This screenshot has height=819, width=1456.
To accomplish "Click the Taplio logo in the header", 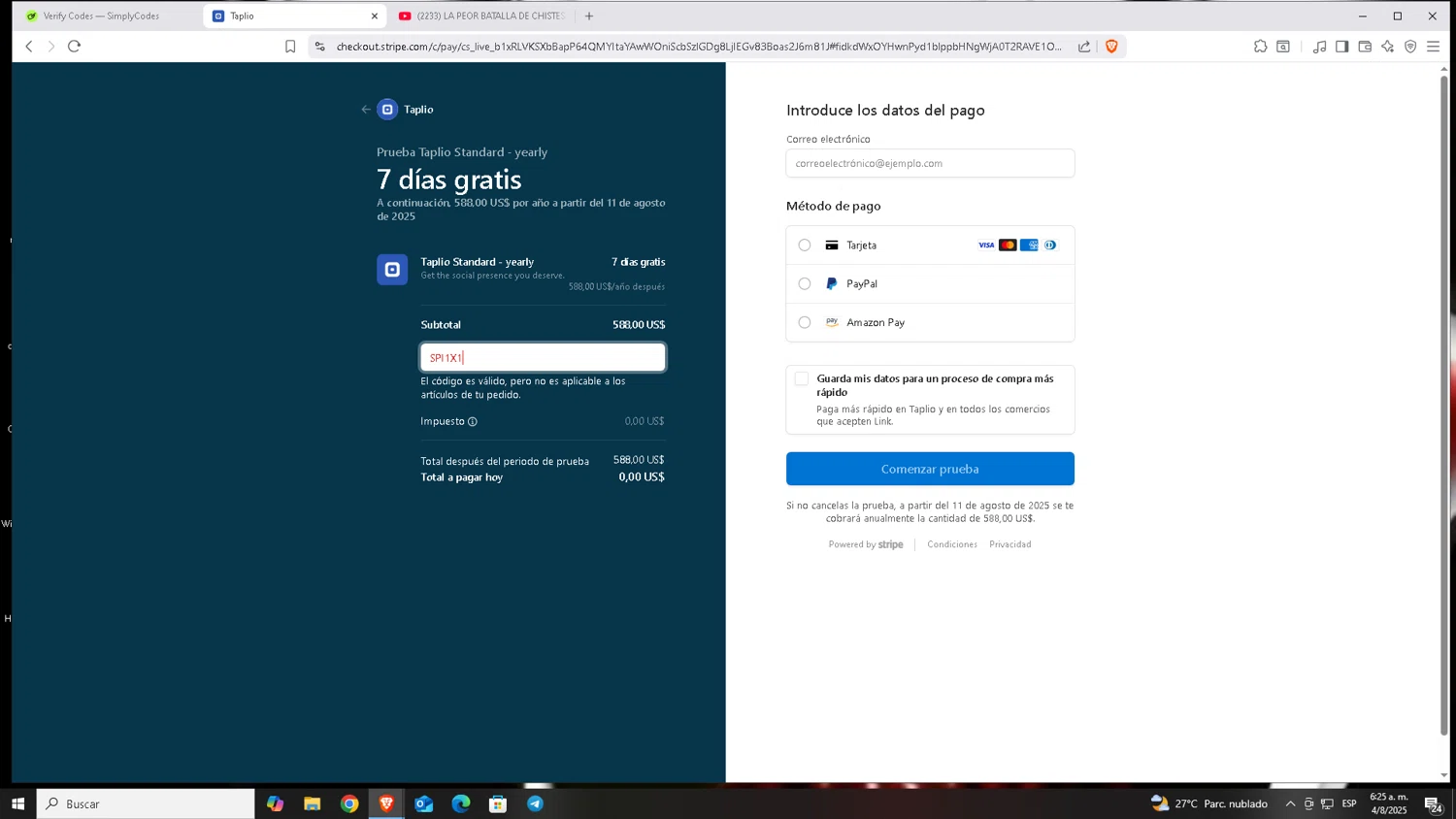I will (x=387, y=110).
